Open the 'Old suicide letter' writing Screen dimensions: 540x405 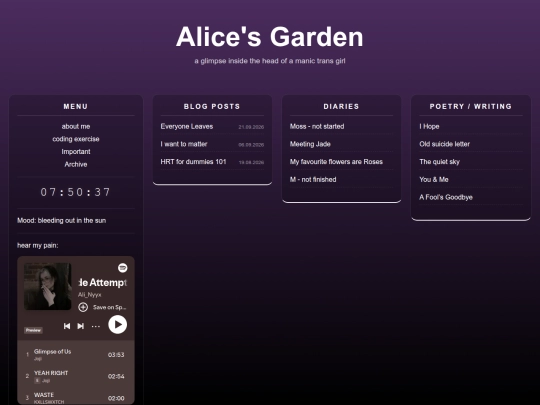pos(444,144)
